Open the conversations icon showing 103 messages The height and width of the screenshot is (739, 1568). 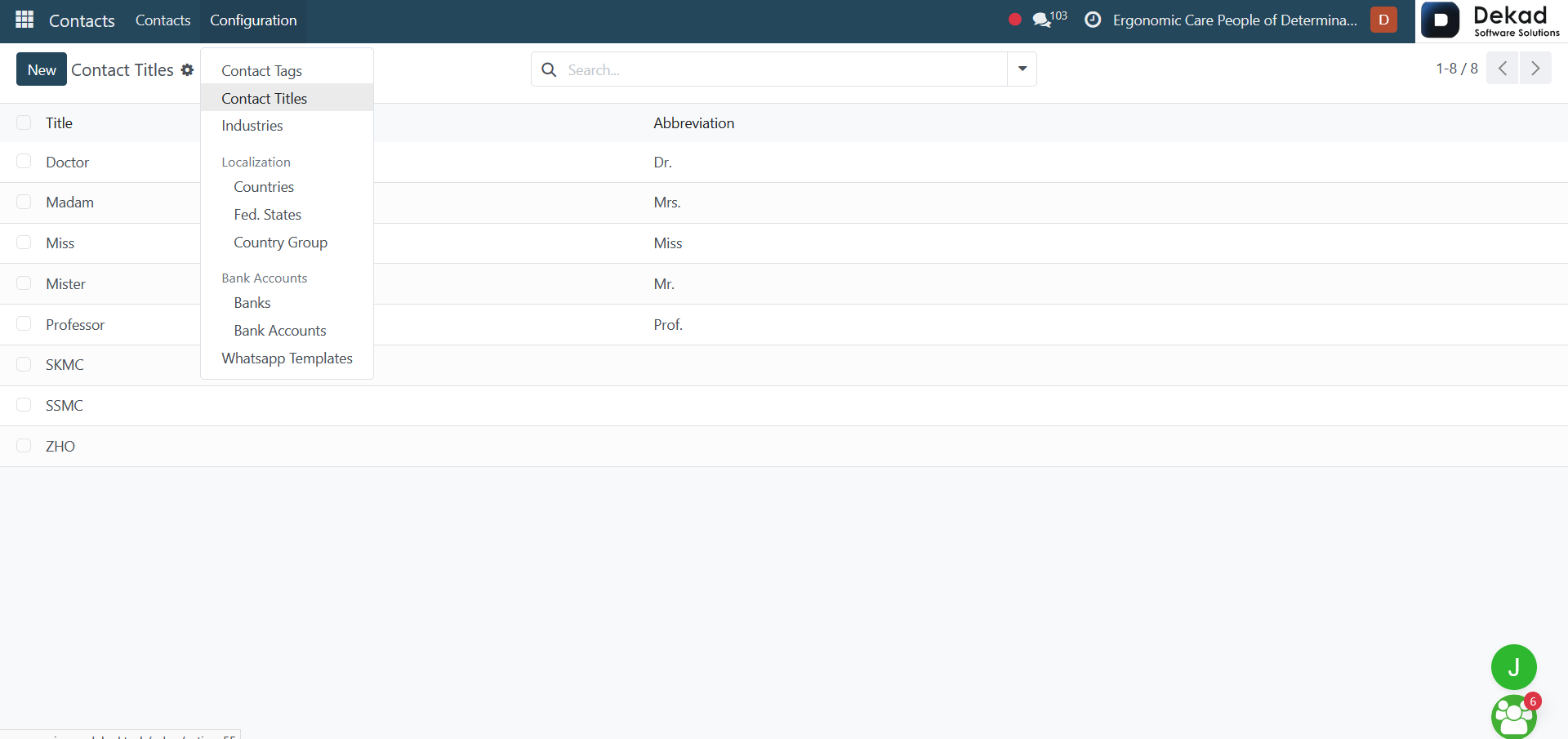(x=1049, y=19)
